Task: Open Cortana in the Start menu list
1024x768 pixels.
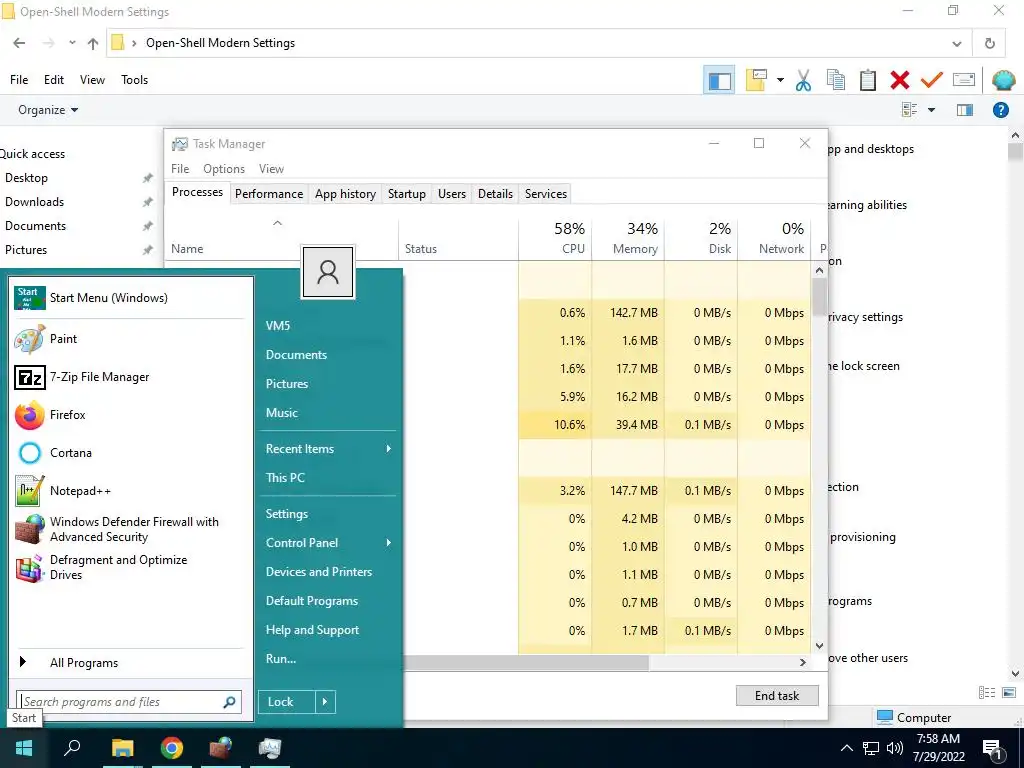Action: tap(131, 453)
